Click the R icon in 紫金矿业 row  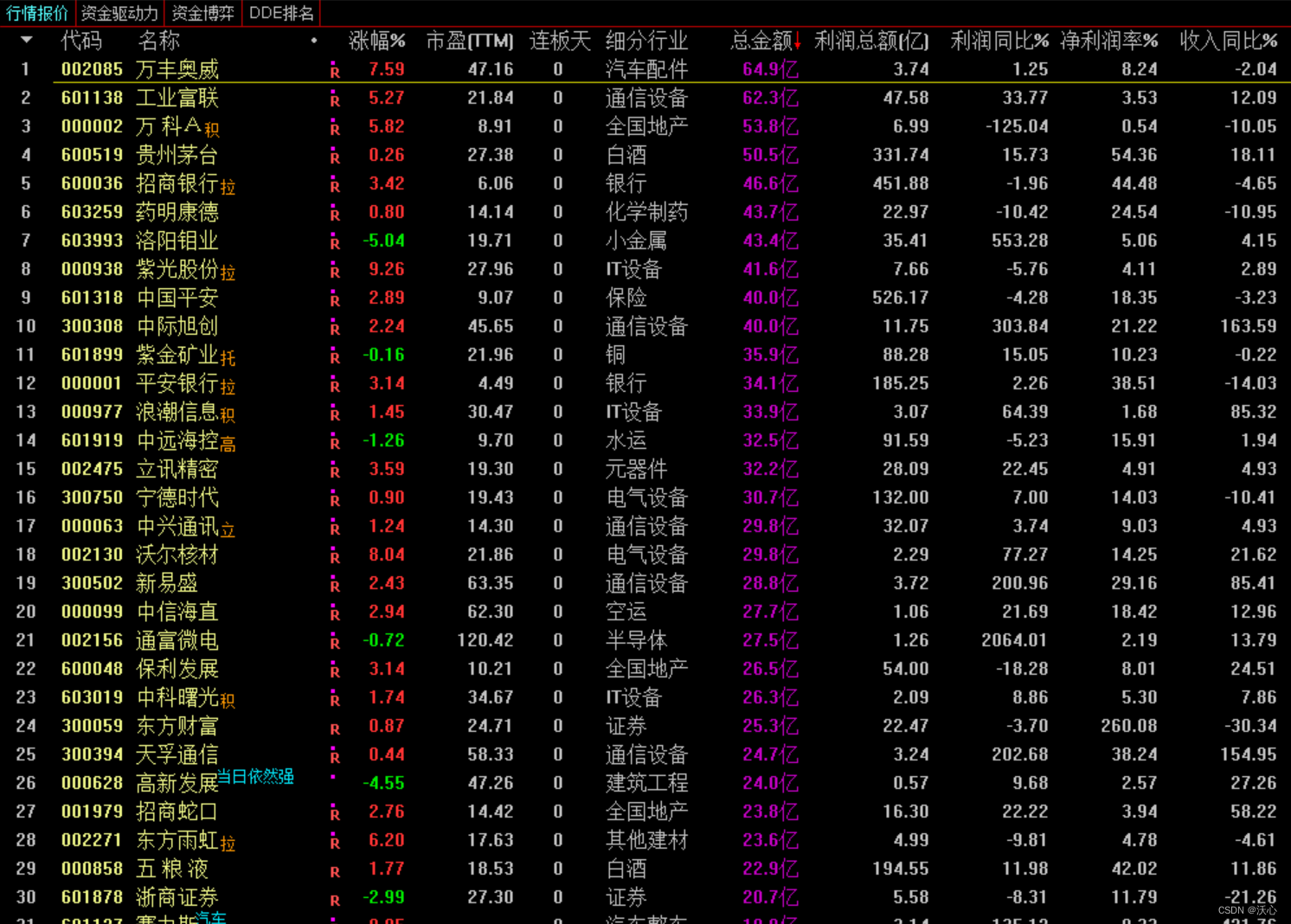pyautogui.click(x=335, y=357)
